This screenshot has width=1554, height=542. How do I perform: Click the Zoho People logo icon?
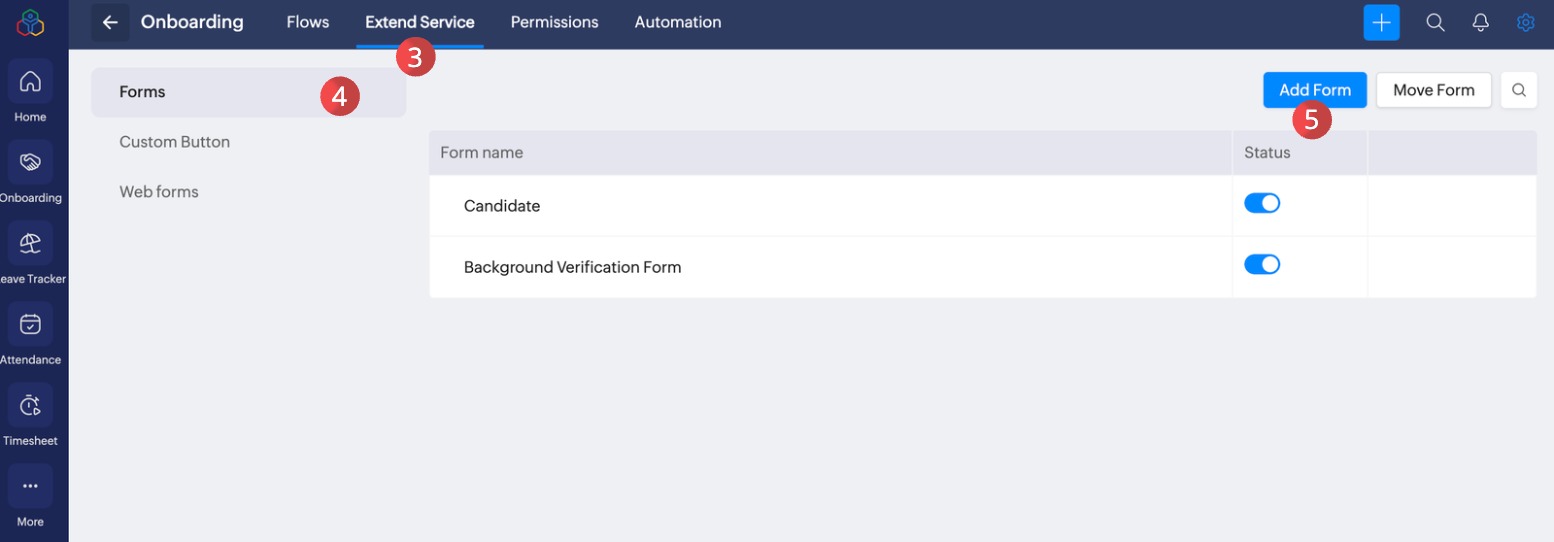click(x=30, y=22)
